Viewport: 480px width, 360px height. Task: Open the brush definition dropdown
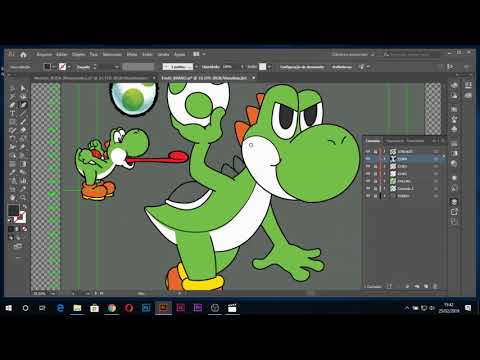coord(196,67)
